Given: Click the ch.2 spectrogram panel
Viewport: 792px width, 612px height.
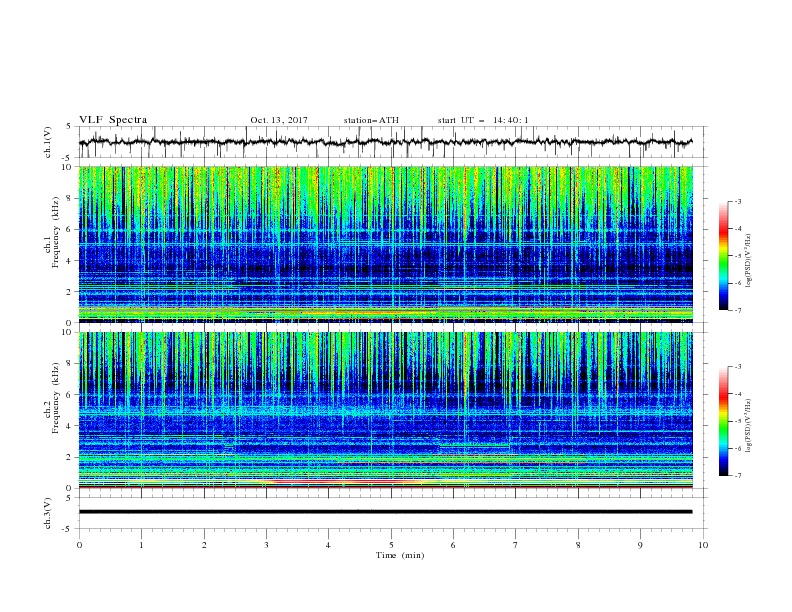Looking at the screenshot, I should [x=386, y=410].
